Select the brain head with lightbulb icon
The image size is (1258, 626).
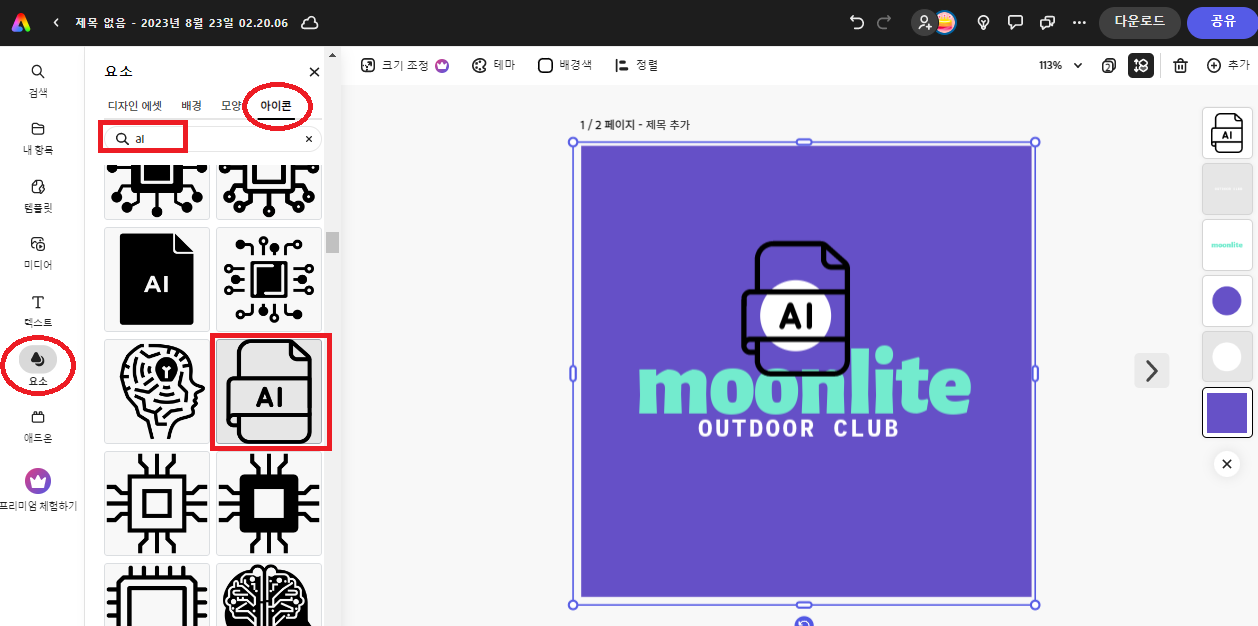[x=157, y=391]
